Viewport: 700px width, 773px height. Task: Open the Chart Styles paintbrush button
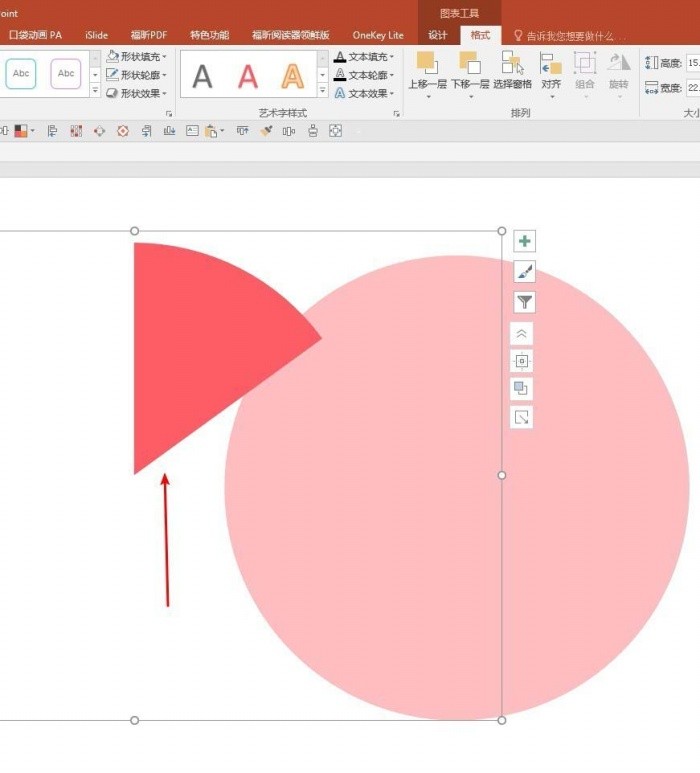pos(525,272)
